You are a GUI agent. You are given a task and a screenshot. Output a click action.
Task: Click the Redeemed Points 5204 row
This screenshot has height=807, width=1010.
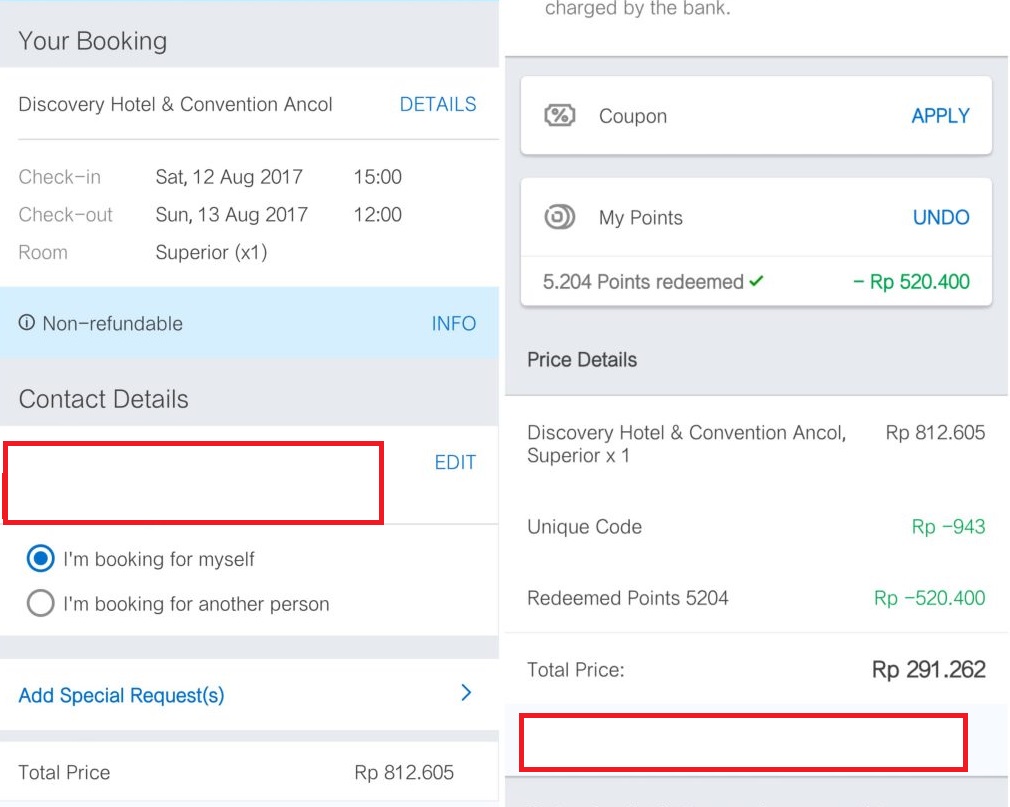[x=756, y=598]
